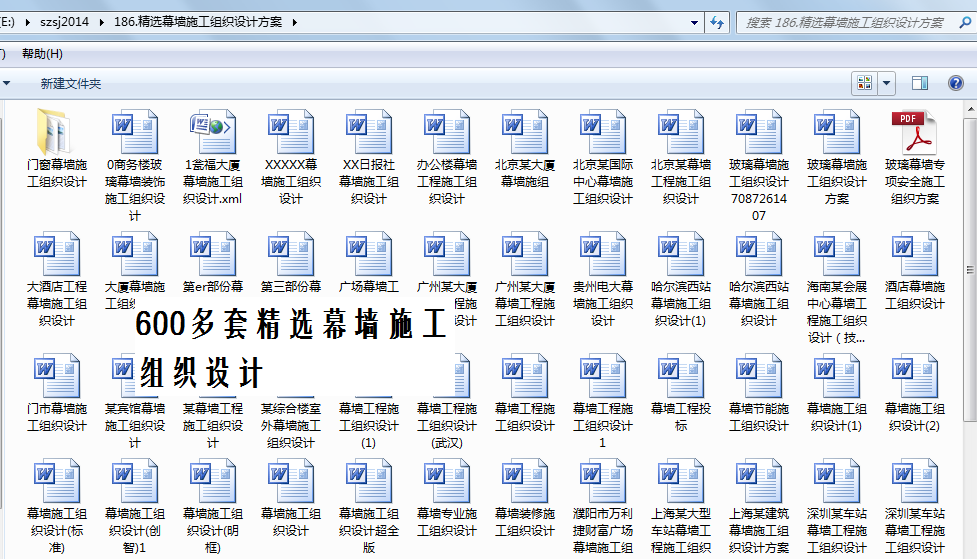
Task: Refresh the current folder view
Action: click(x=717, y=21)
